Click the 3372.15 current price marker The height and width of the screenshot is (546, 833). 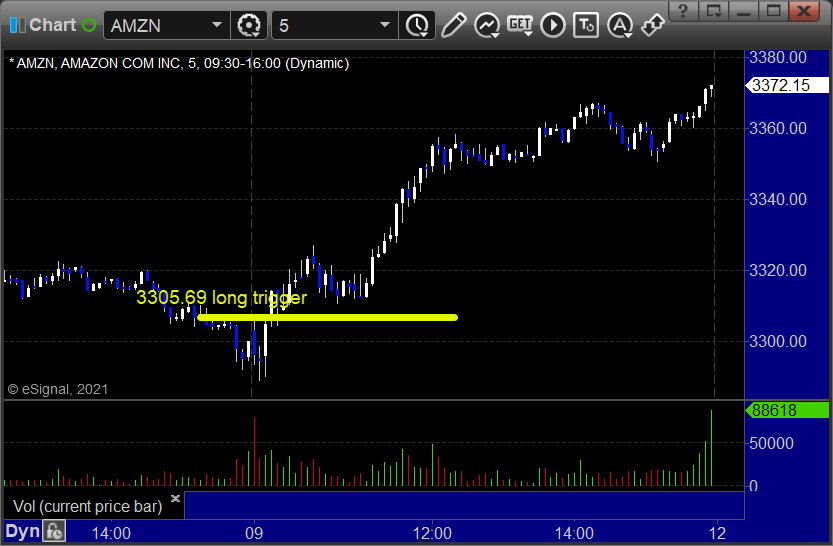pyautogui.click(x=787, y=85)
